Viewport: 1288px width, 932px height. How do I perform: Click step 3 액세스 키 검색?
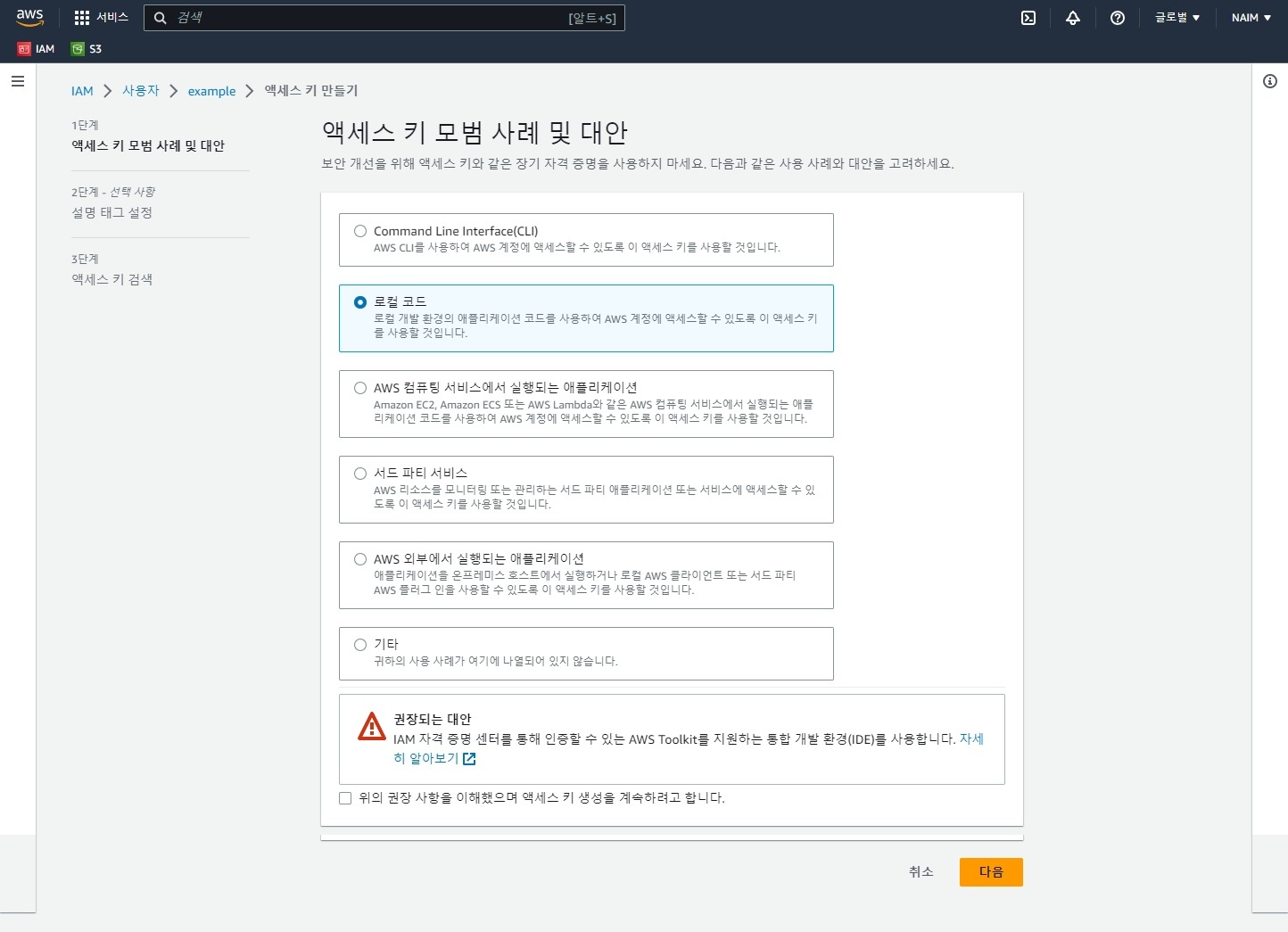[112, 279]
